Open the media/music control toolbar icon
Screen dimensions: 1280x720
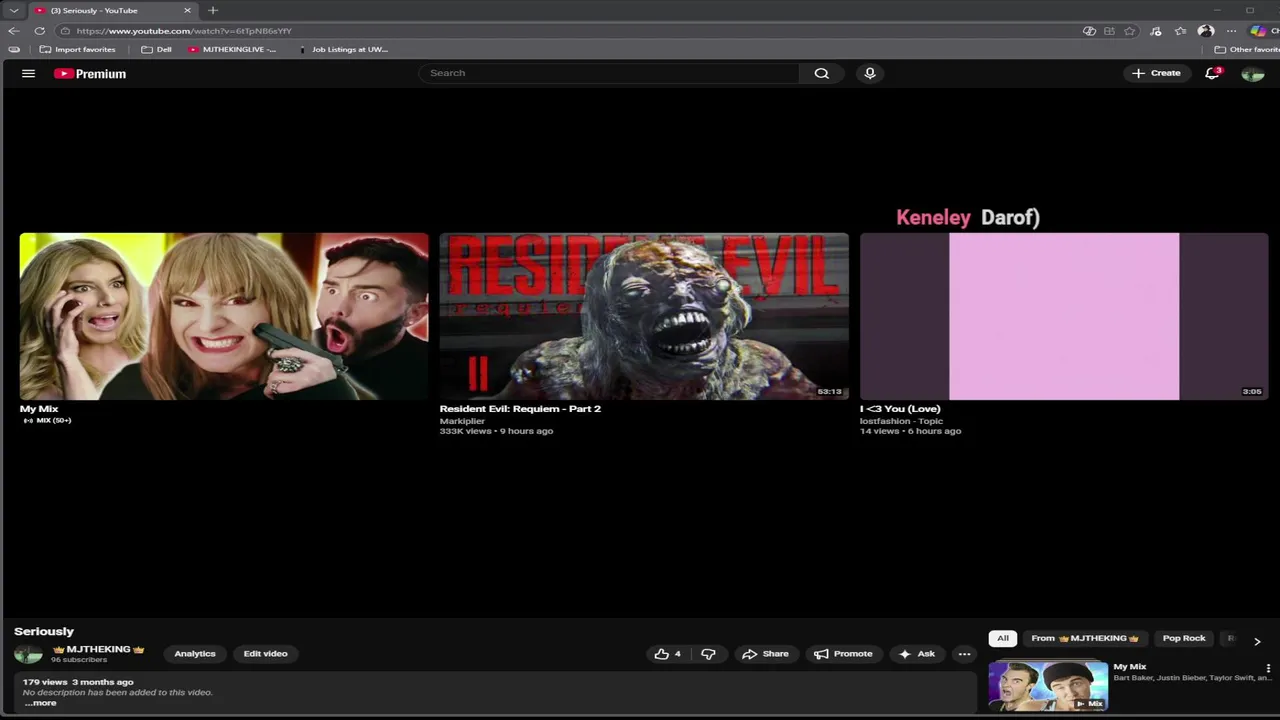[x=1156, y=31]
